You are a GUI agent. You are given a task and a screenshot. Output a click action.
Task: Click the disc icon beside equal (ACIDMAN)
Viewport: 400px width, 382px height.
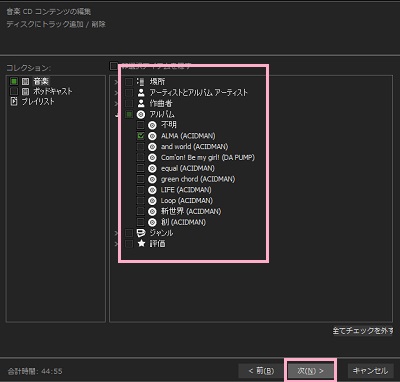(x=152, y=168)
